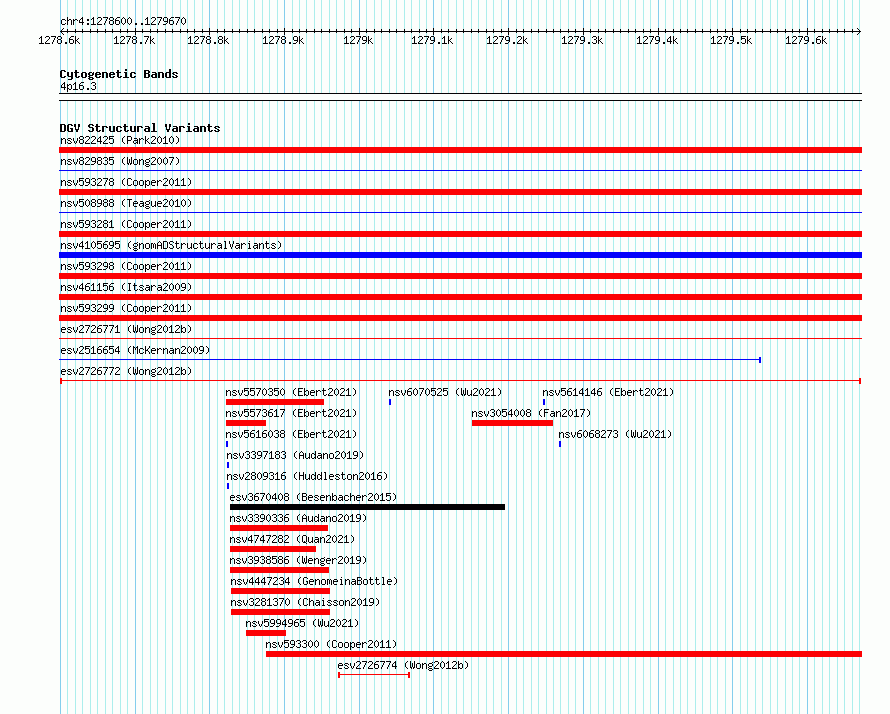Viewport: 890px width, 714px height.
Task: Open the nsv593281 (Cooper2011) label
Action: click(126, 224)
